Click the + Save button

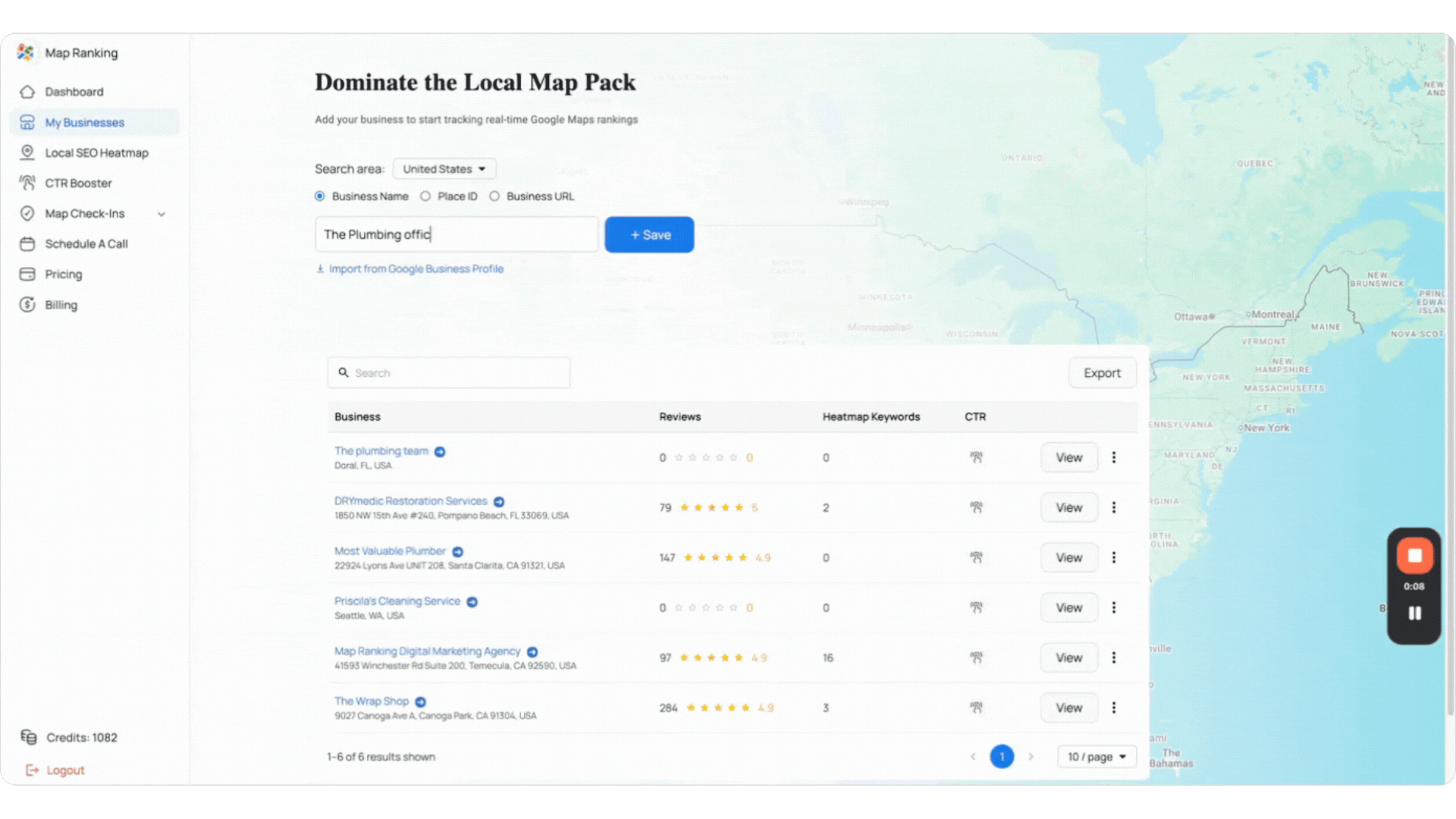pos(649,234)
